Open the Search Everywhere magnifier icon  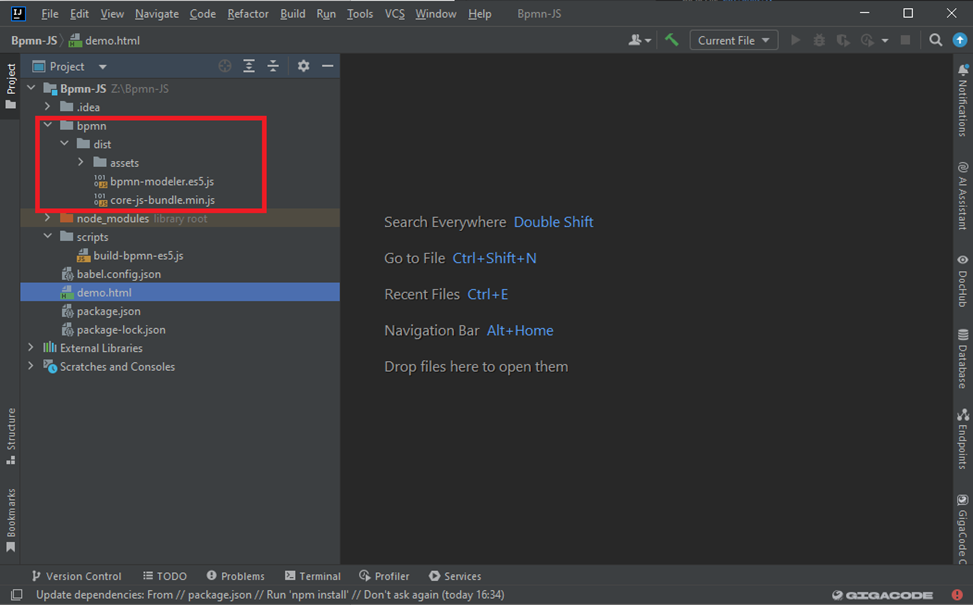935,40
